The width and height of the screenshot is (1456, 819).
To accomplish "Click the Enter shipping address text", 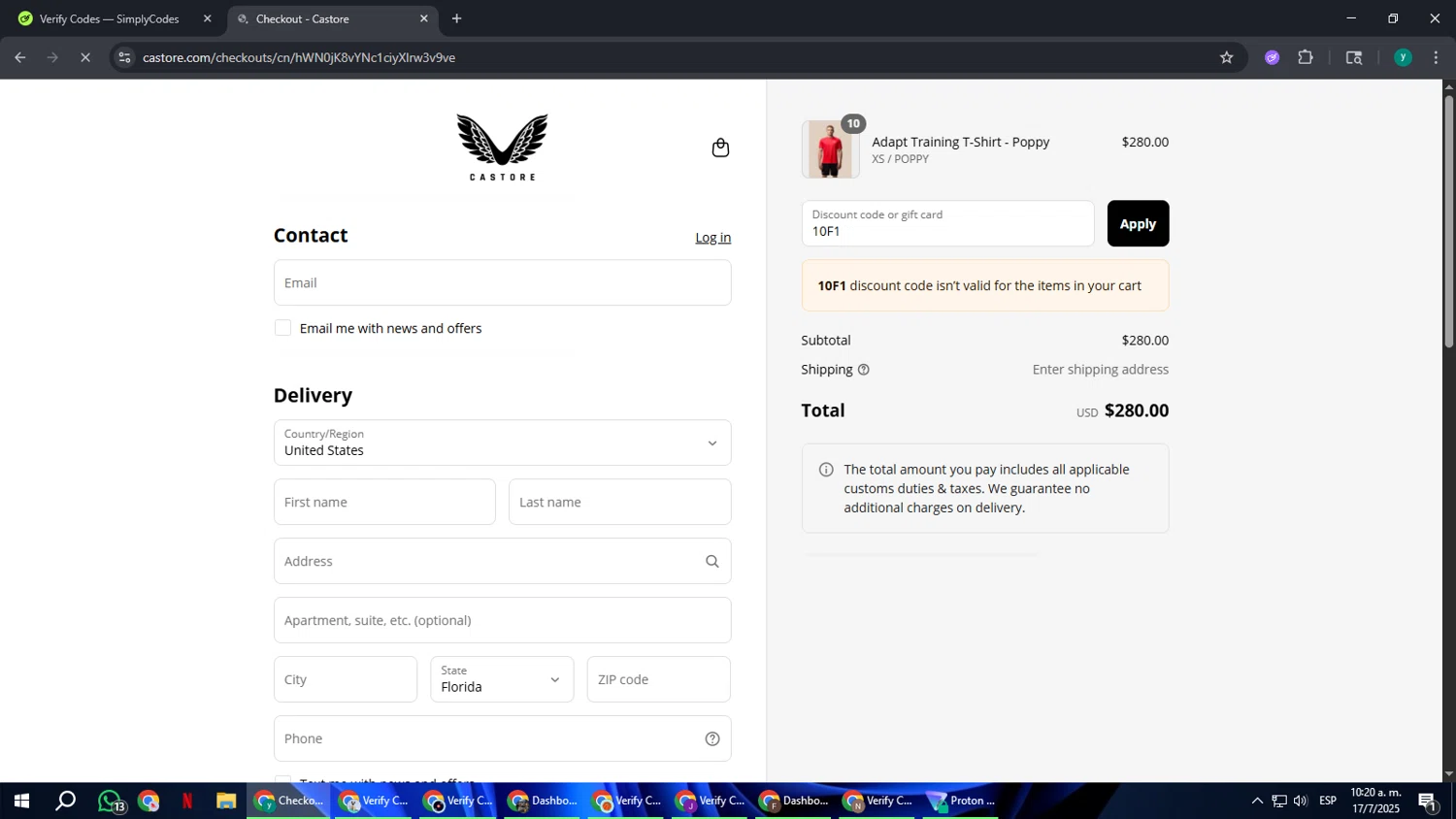I will (x=1100, y=370).
